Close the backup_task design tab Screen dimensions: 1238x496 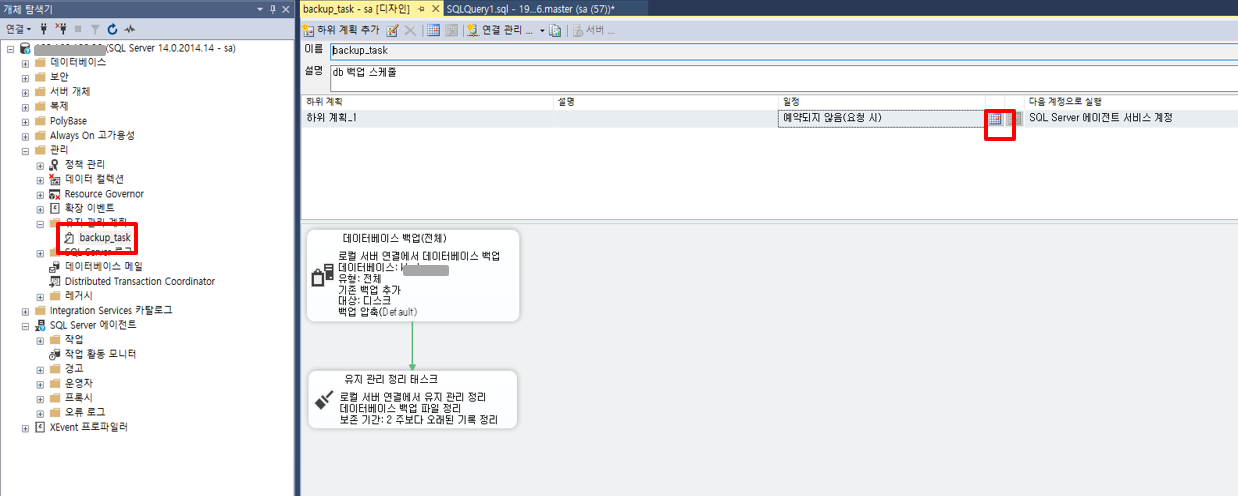click(x=436, y=8)
